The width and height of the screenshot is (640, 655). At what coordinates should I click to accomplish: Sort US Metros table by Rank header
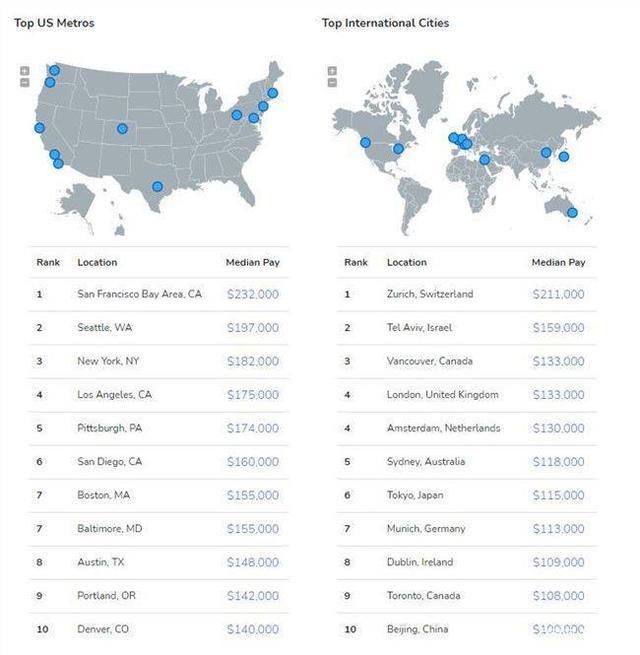(48, 262)
